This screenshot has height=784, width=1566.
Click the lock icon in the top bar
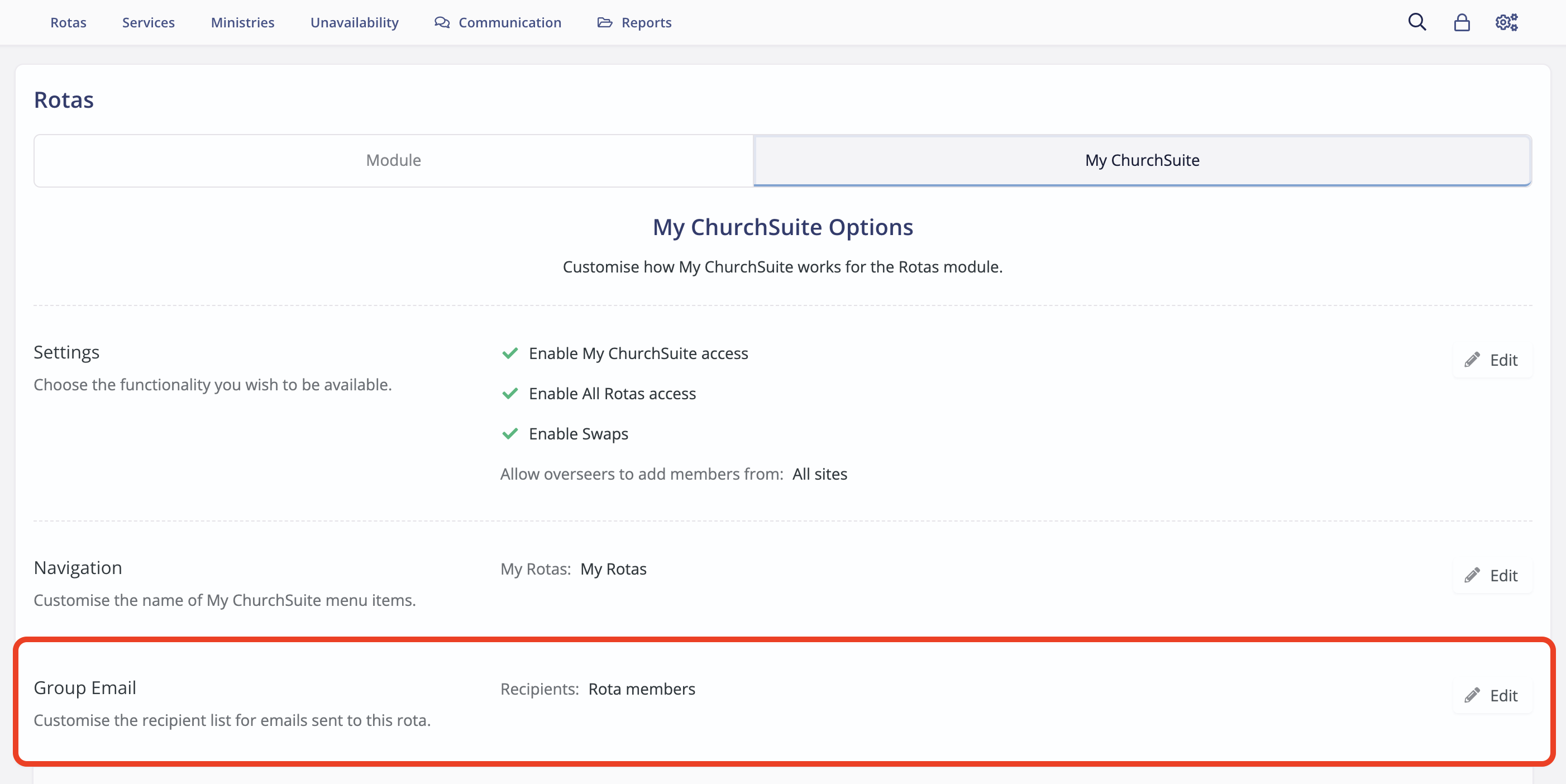pos(1462,22)
